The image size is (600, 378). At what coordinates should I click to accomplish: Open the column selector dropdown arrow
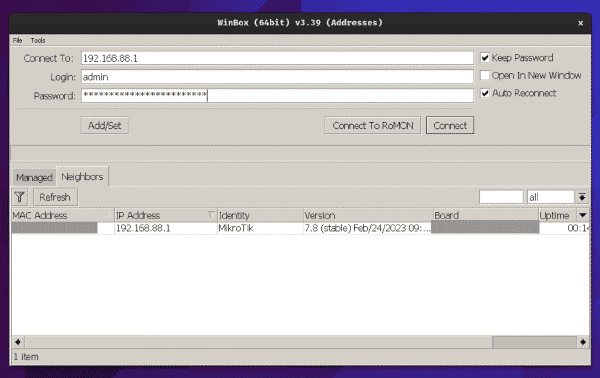coord(583,215)
